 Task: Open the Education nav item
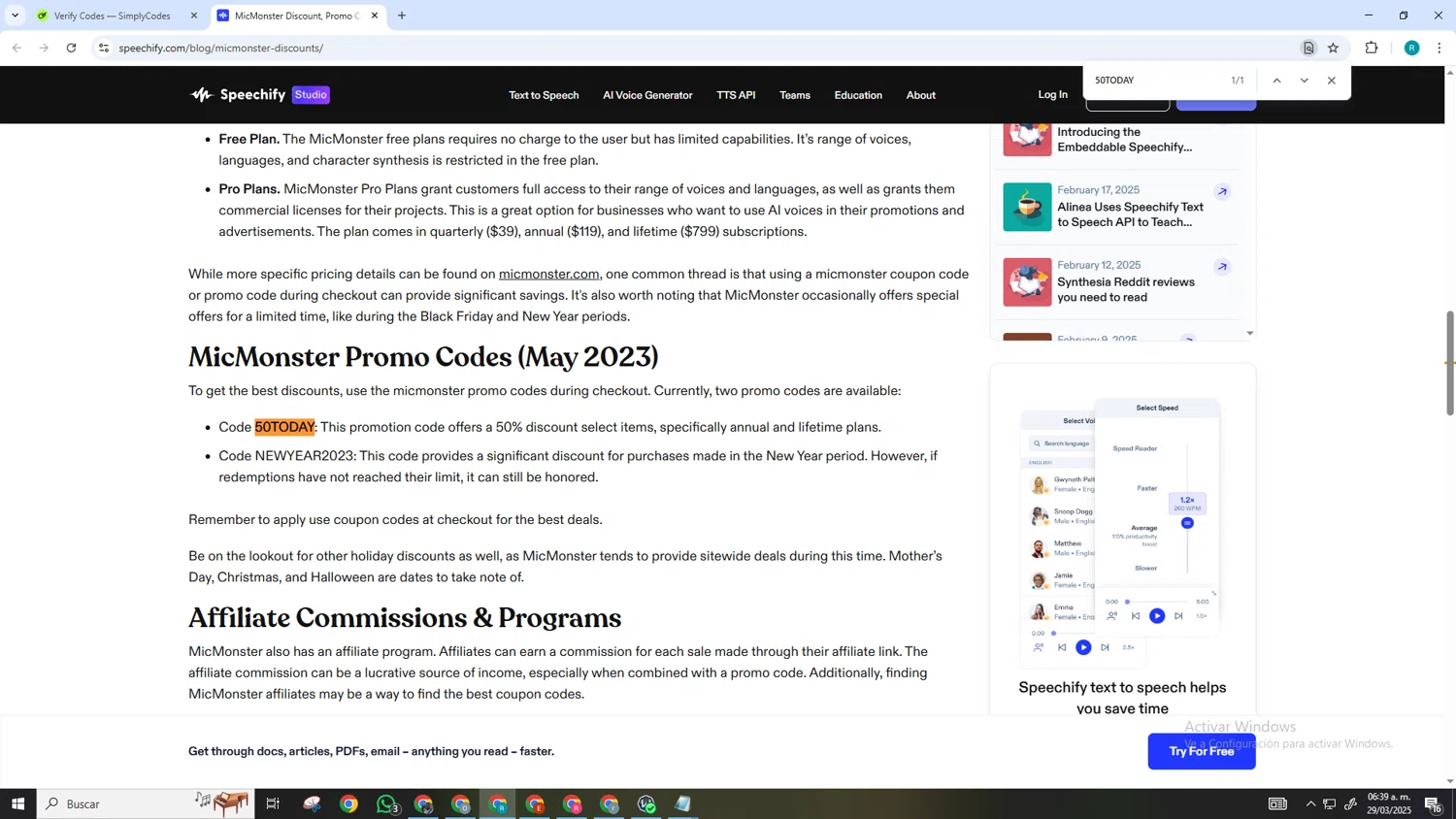tap(858, 95)
